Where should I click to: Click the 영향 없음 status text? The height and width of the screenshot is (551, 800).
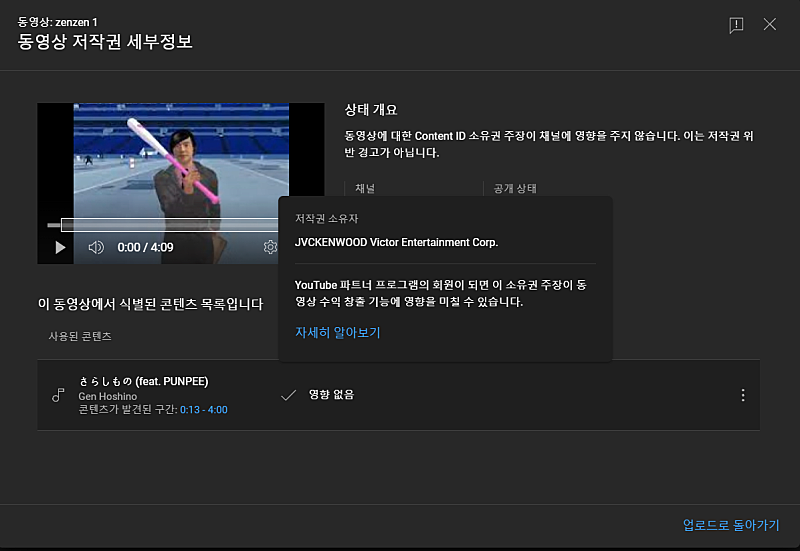click(332, 394)
